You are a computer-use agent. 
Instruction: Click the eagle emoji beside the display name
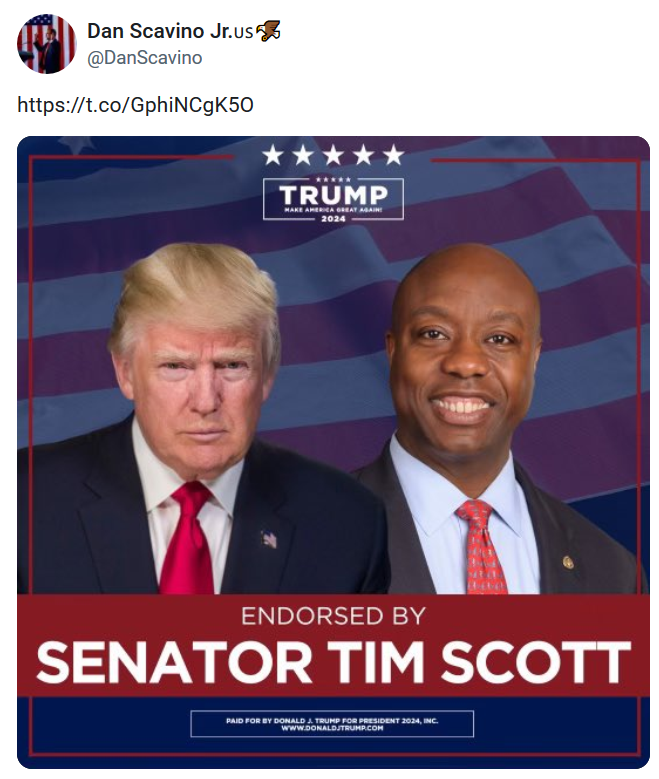[268, 31]
